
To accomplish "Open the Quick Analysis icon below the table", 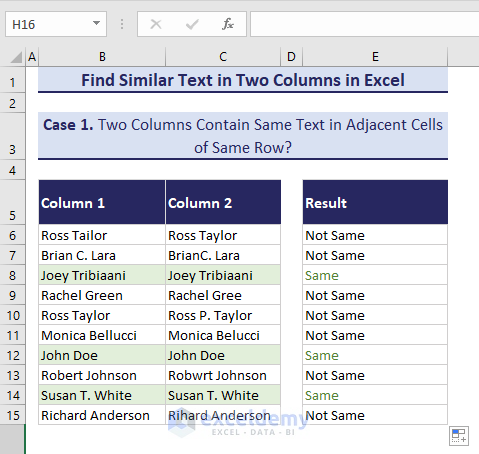I will point(459,436).
